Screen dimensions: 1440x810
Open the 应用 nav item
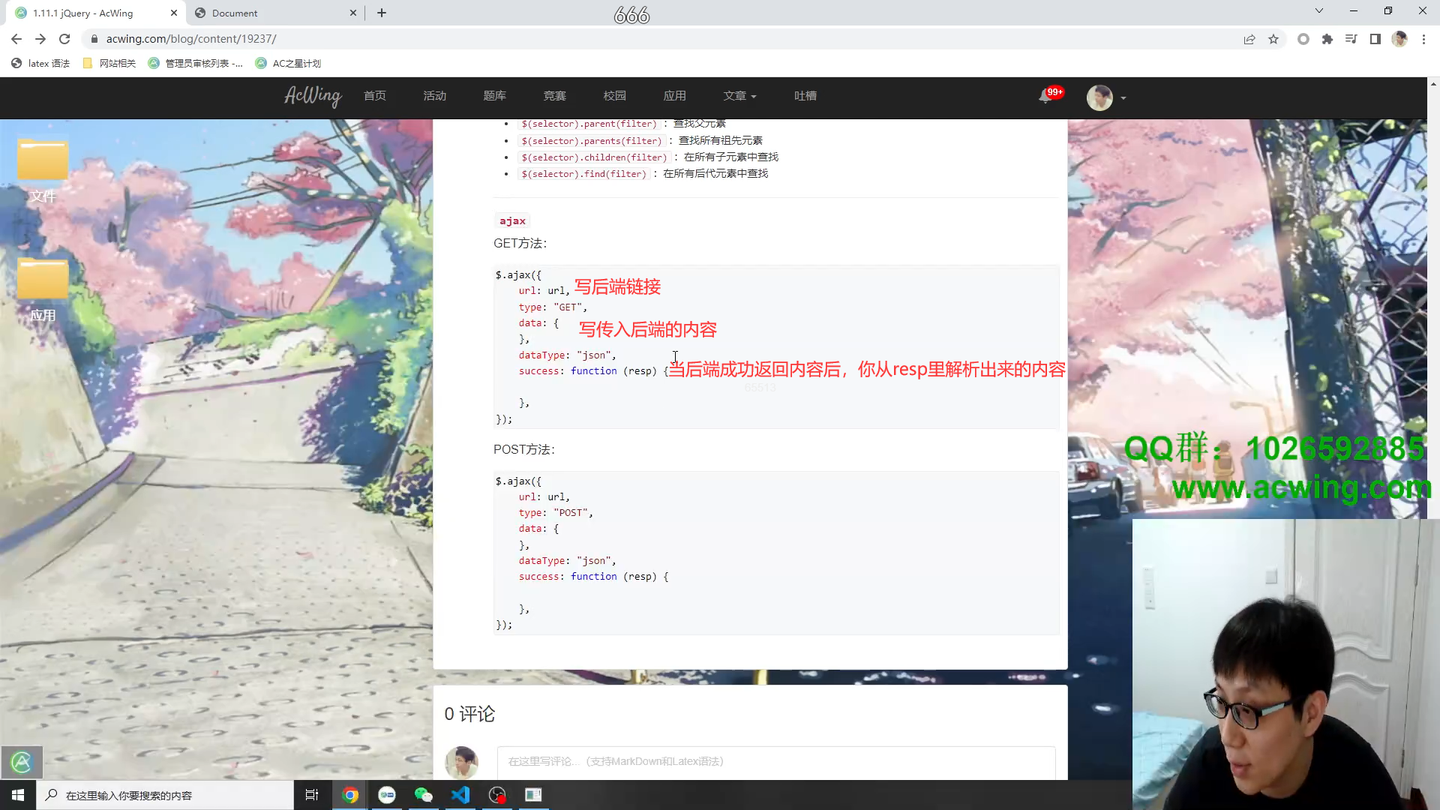coord(675,96)
